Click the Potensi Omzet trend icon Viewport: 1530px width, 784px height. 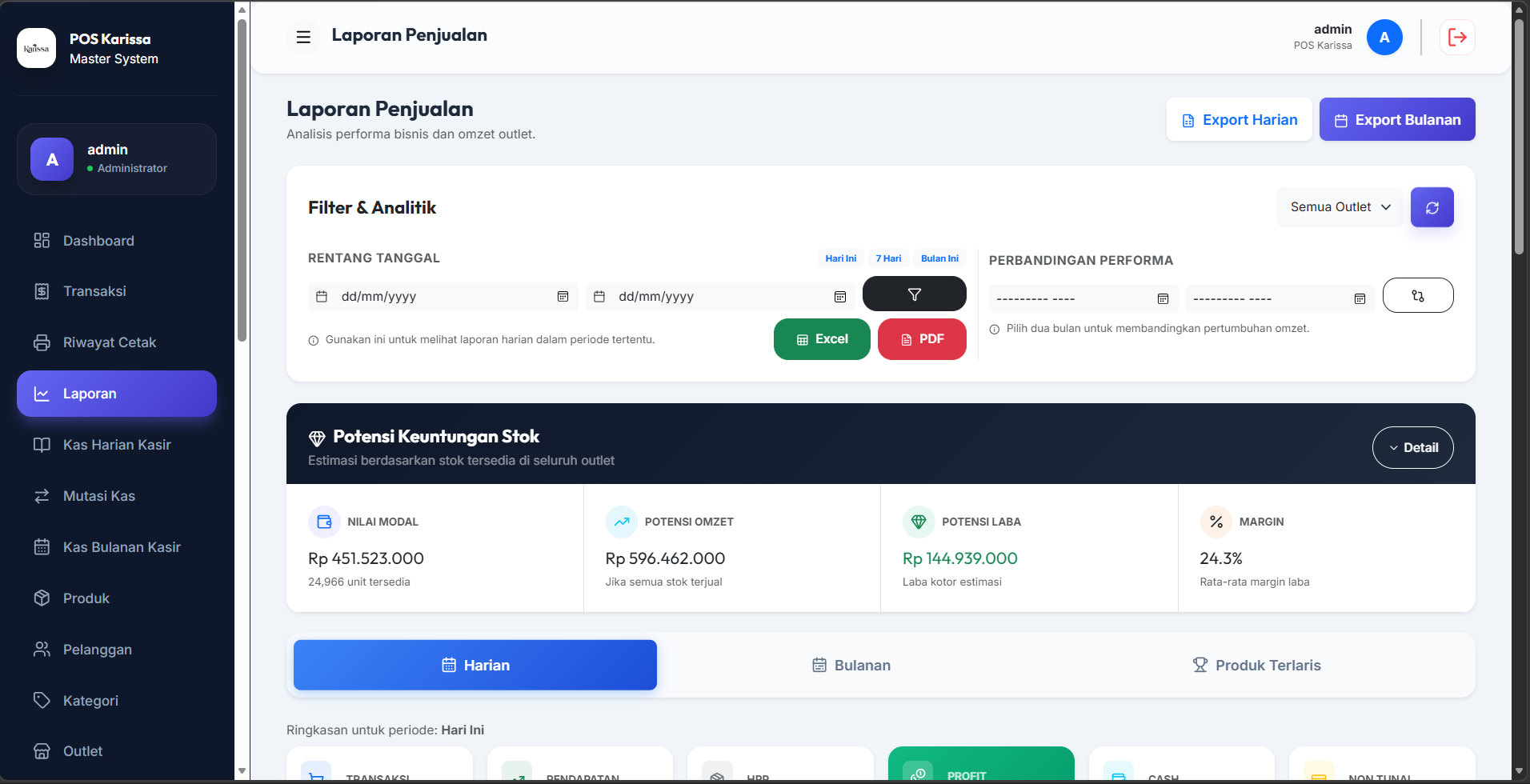coord(621,522)
